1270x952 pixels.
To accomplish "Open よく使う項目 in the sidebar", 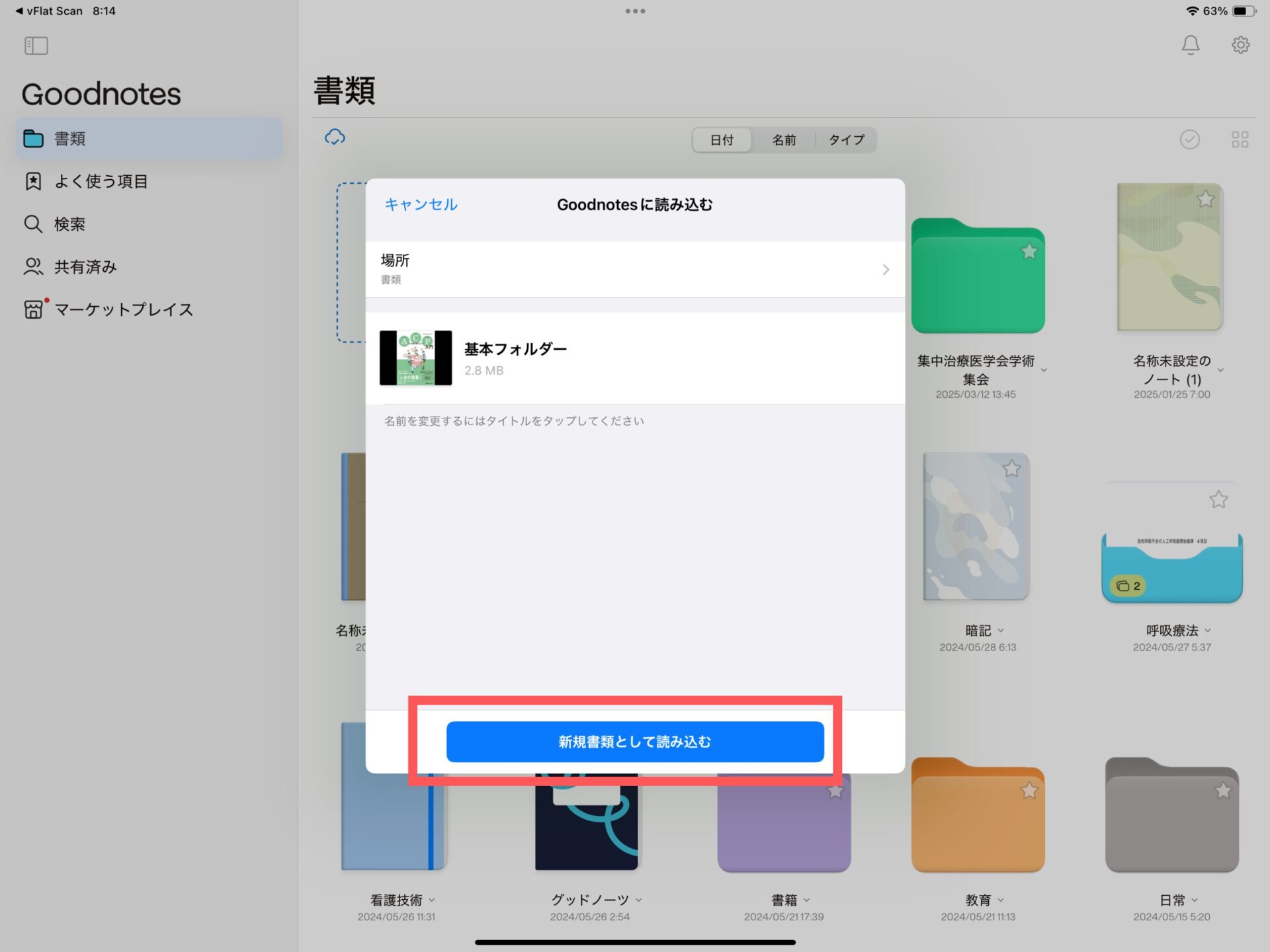I will pos(149,181).
